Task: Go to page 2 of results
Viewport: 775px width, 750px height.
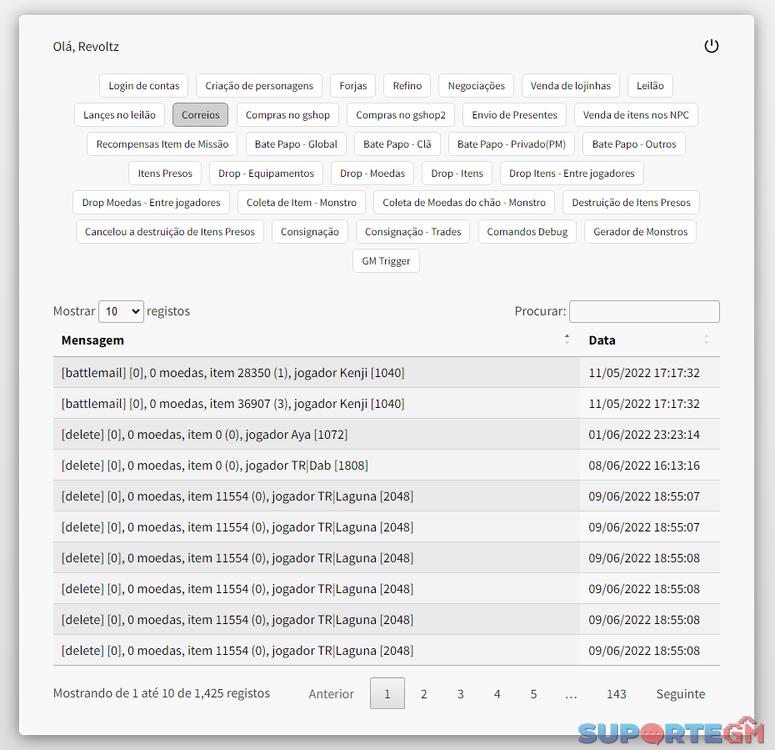Action: tap(424, 694)
